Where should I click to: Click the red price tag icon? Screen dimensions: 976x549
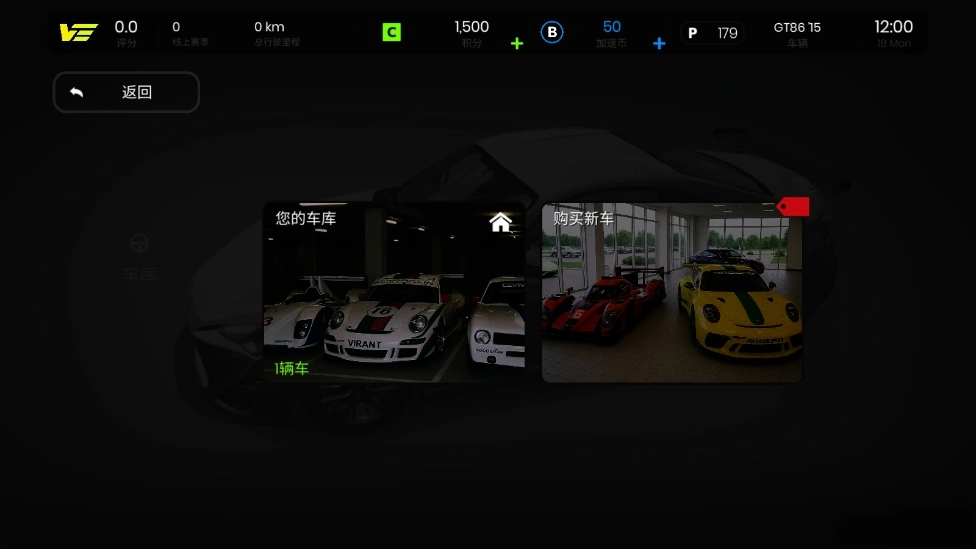click(794, 207)
